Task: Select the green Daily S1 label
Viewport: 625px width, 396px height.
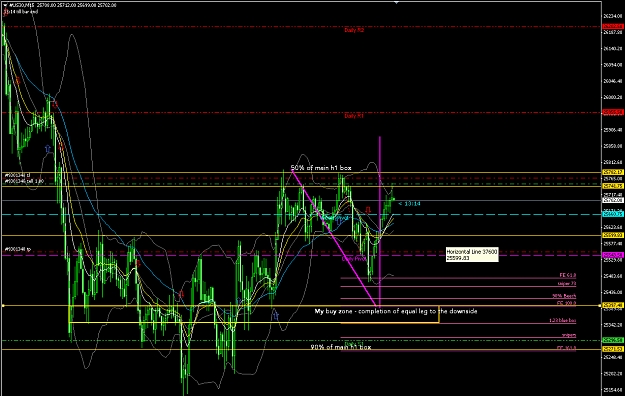Action: (x=354, y=344)
